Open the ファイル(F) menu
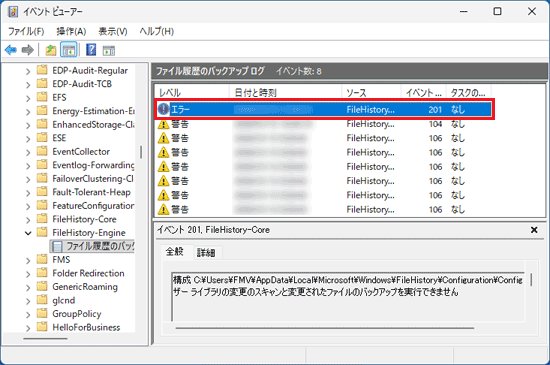Screen dimensions: 550x365 tap(26, 32)
